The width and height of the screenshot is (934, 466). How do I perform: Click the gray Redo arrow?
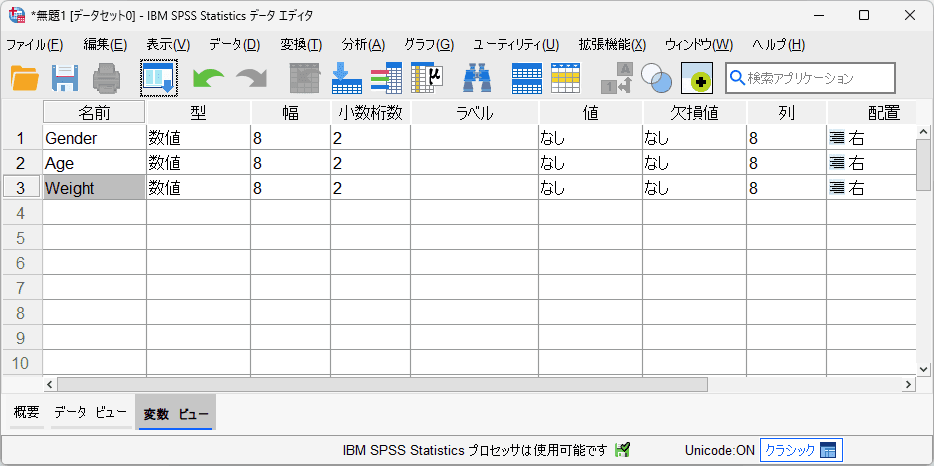click(251, 79)
